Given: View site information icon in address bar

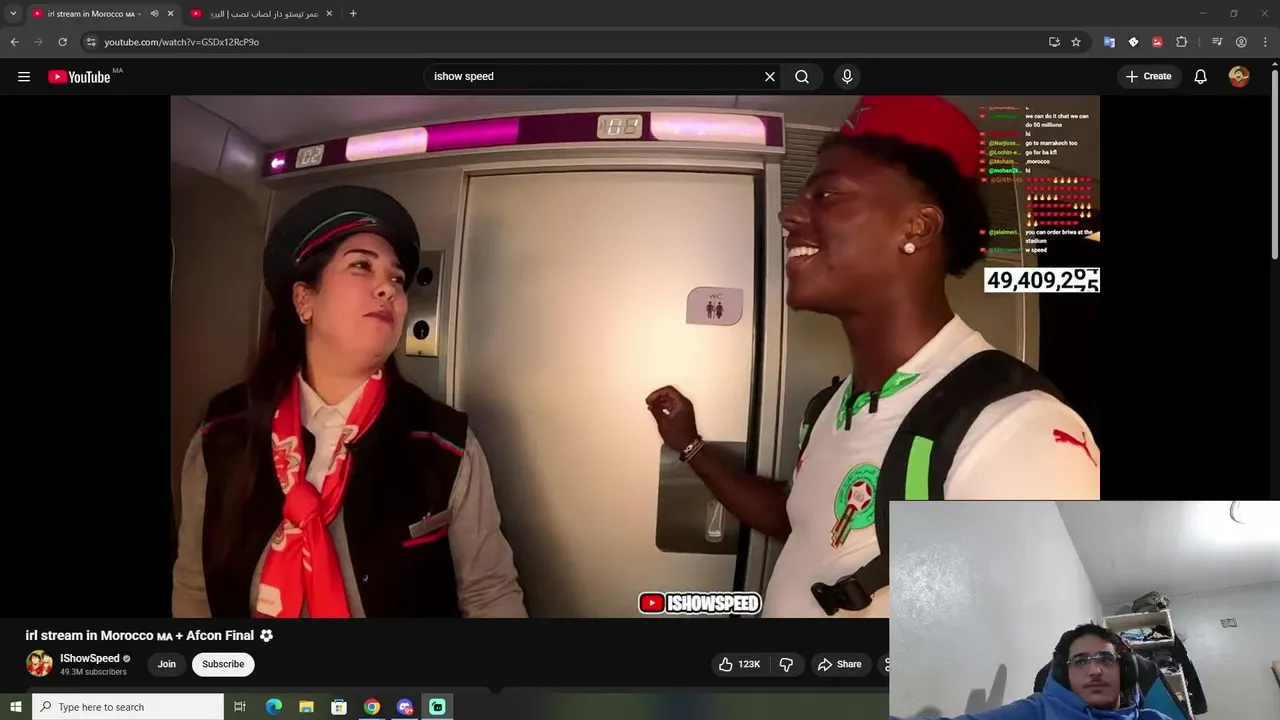Looking at the screenshot, I should [x=91, y=42].
